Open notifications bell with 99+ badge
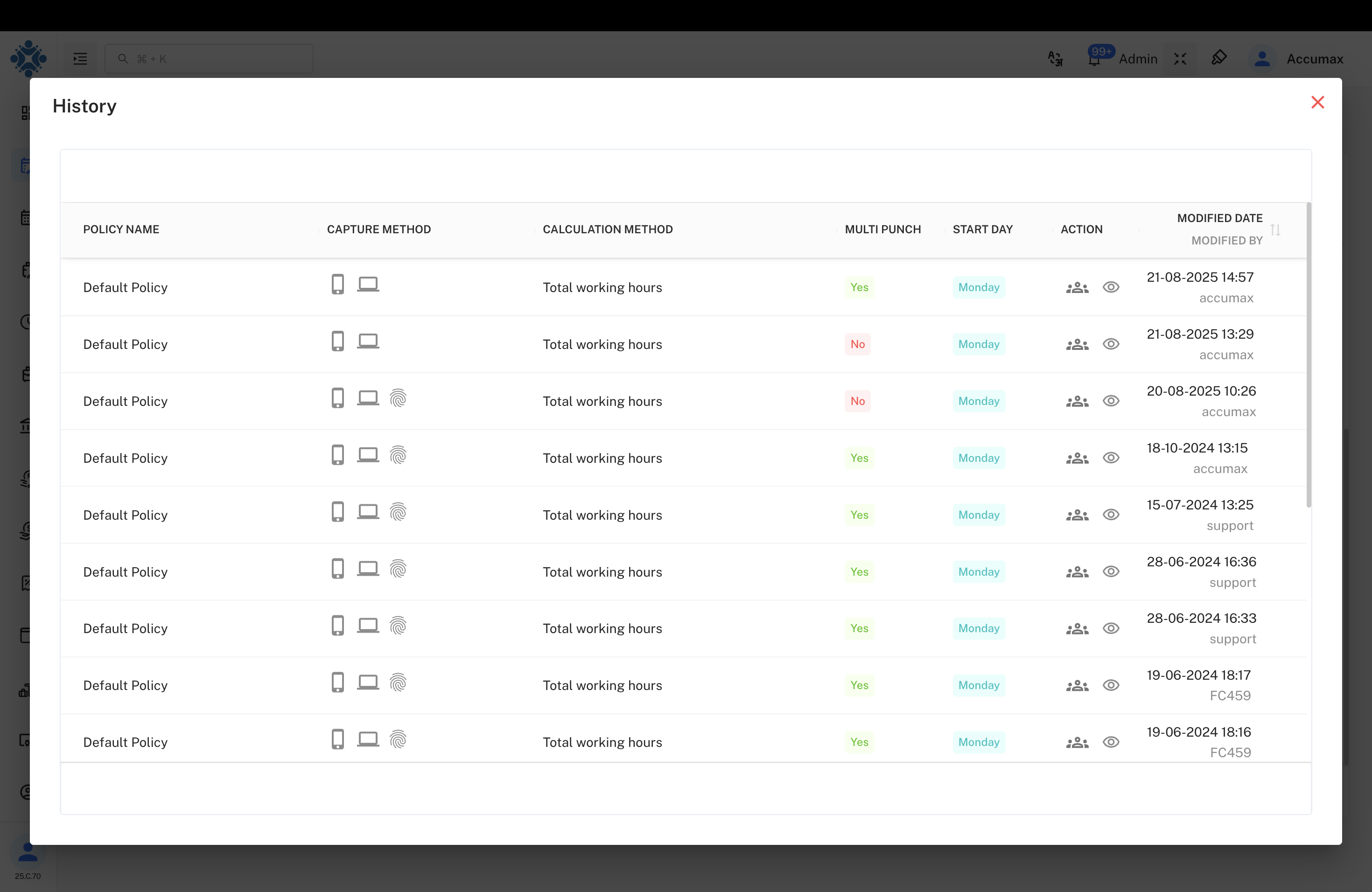 (1094, 59)
